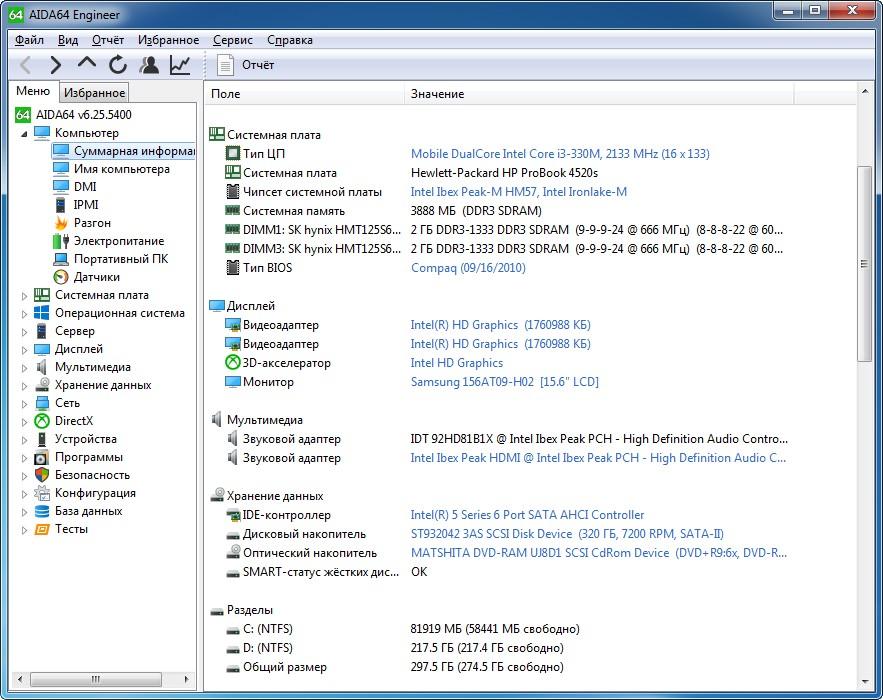Collapse the Компьютер tree node
This screenshot has height=700, width=883.
point(24,134)
